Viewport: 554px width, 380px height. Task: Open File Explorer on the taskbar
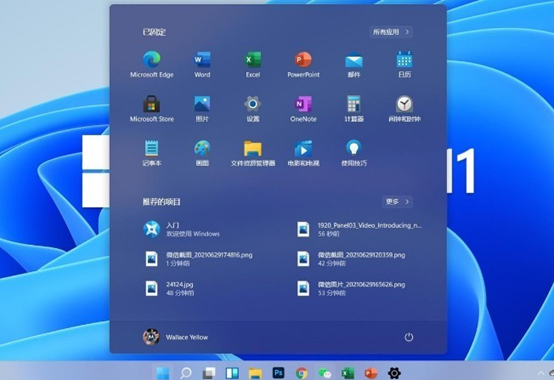(x=255, y=373)
